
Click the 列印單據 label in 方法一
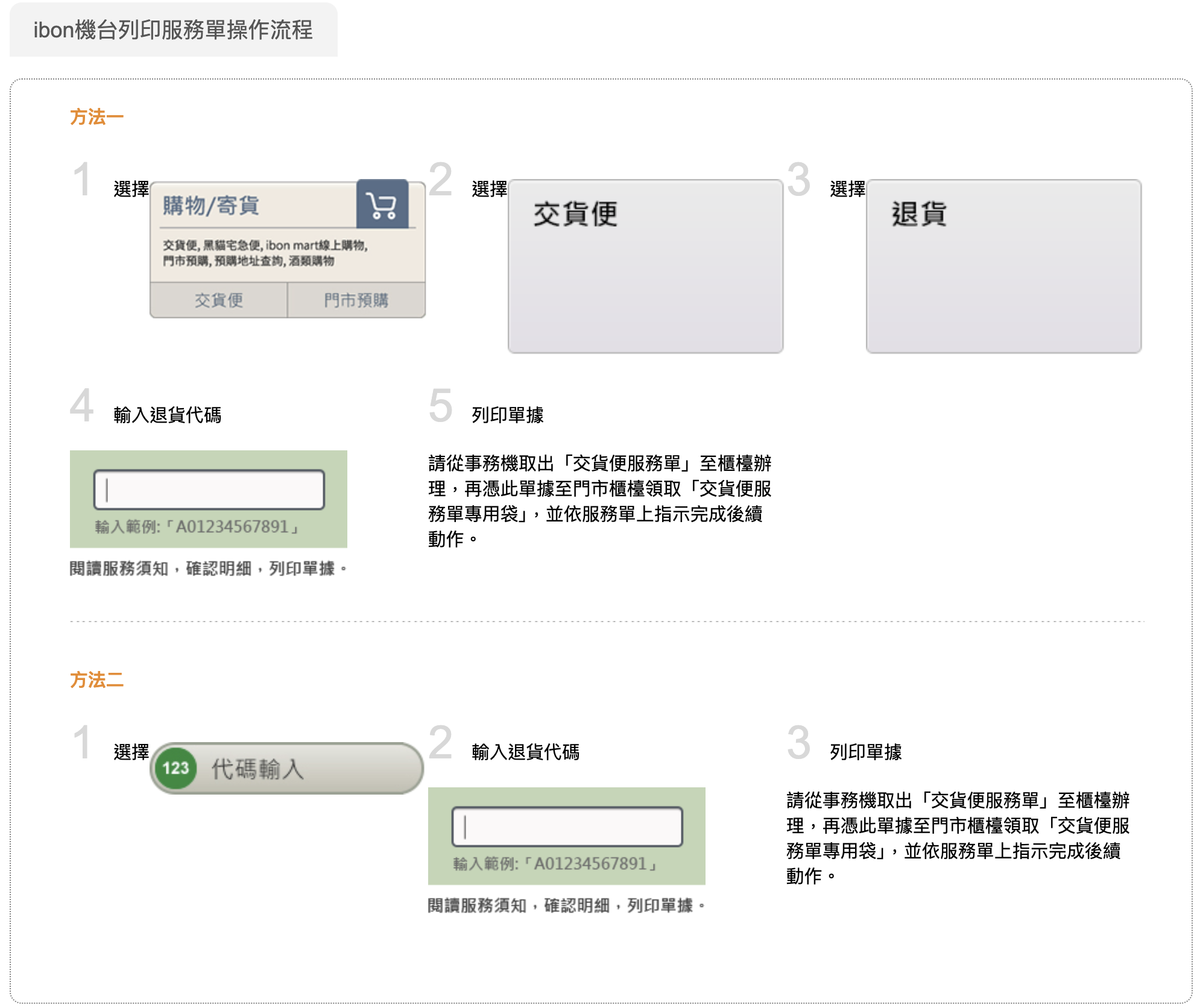click(508, 415)
